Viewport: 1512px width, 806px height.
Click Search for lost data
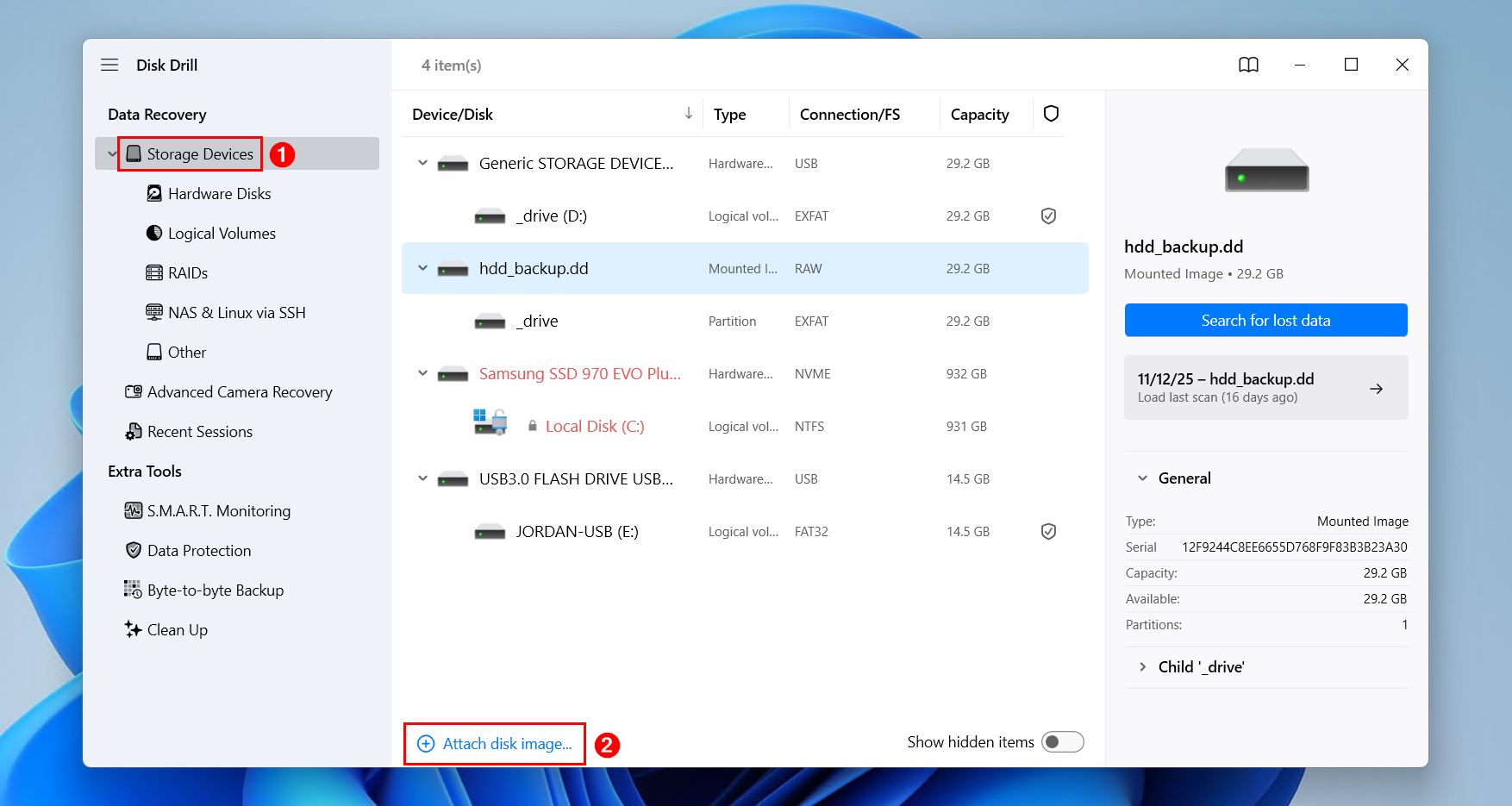point(1265,320)
